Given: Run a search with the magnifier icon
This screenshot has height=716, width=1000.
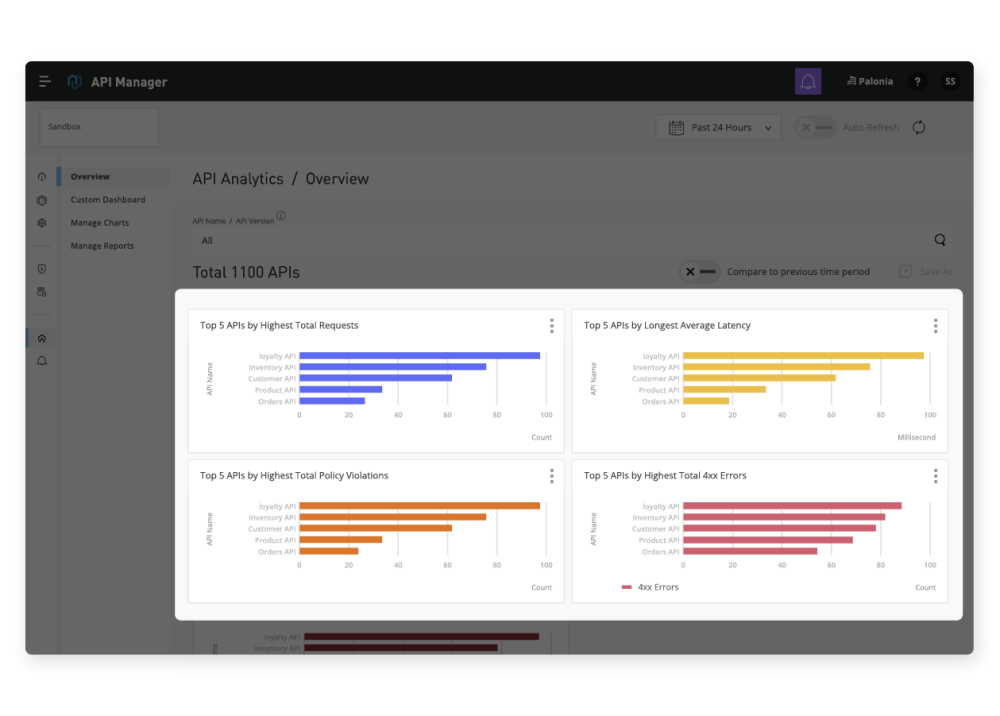Looking at the screenshot, I should [939, 240].
